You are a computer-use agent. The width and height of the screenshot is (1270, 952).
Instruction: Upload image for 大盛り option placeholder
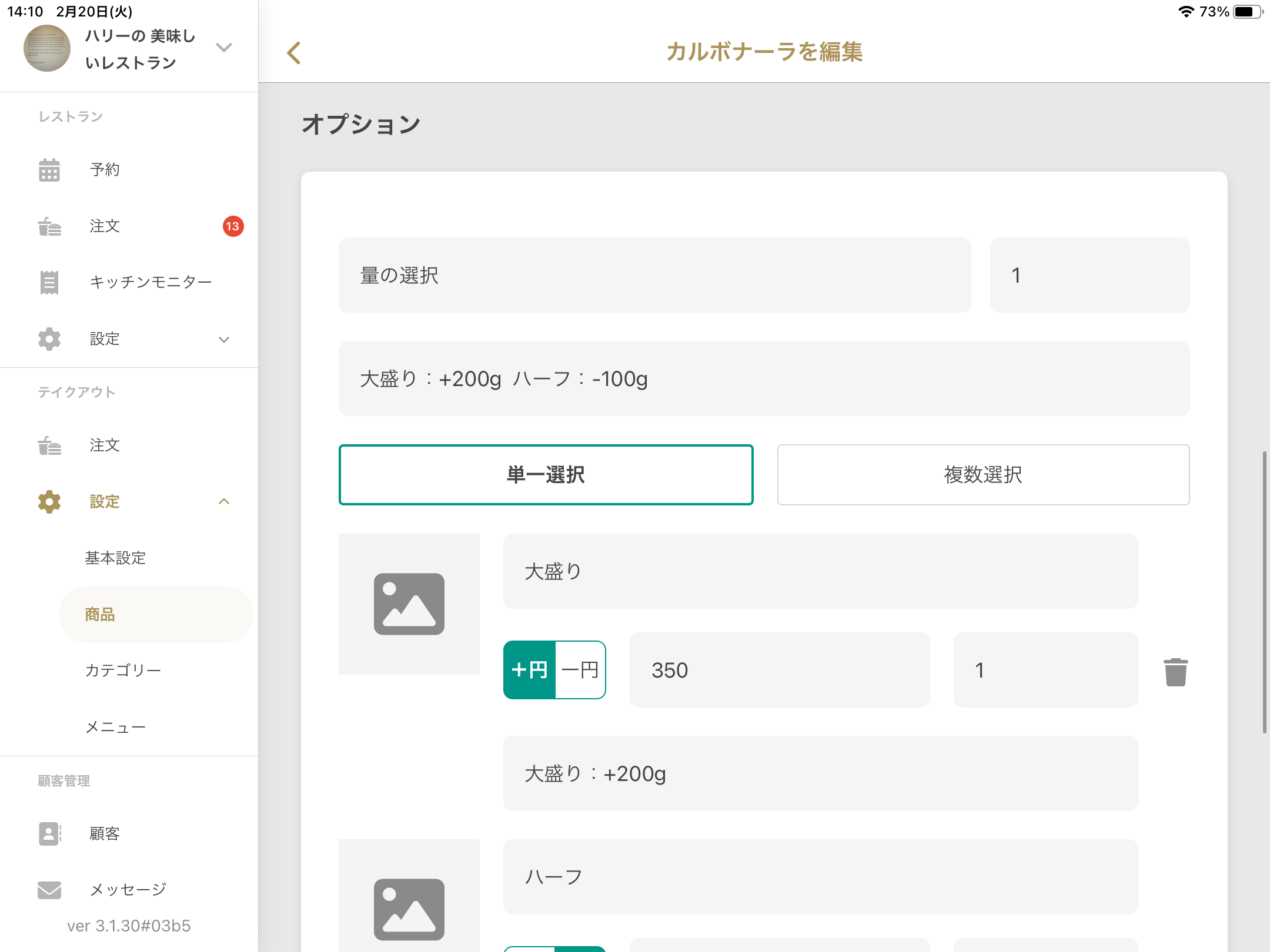pyautogui.click(x=409, y=604)
